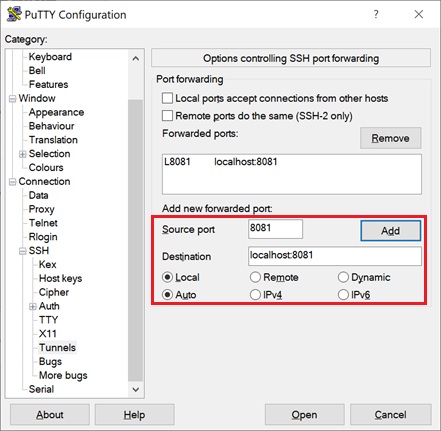Select the Remote radio button
The height and width of the screenshot is (431, 441).
point(255,277)
